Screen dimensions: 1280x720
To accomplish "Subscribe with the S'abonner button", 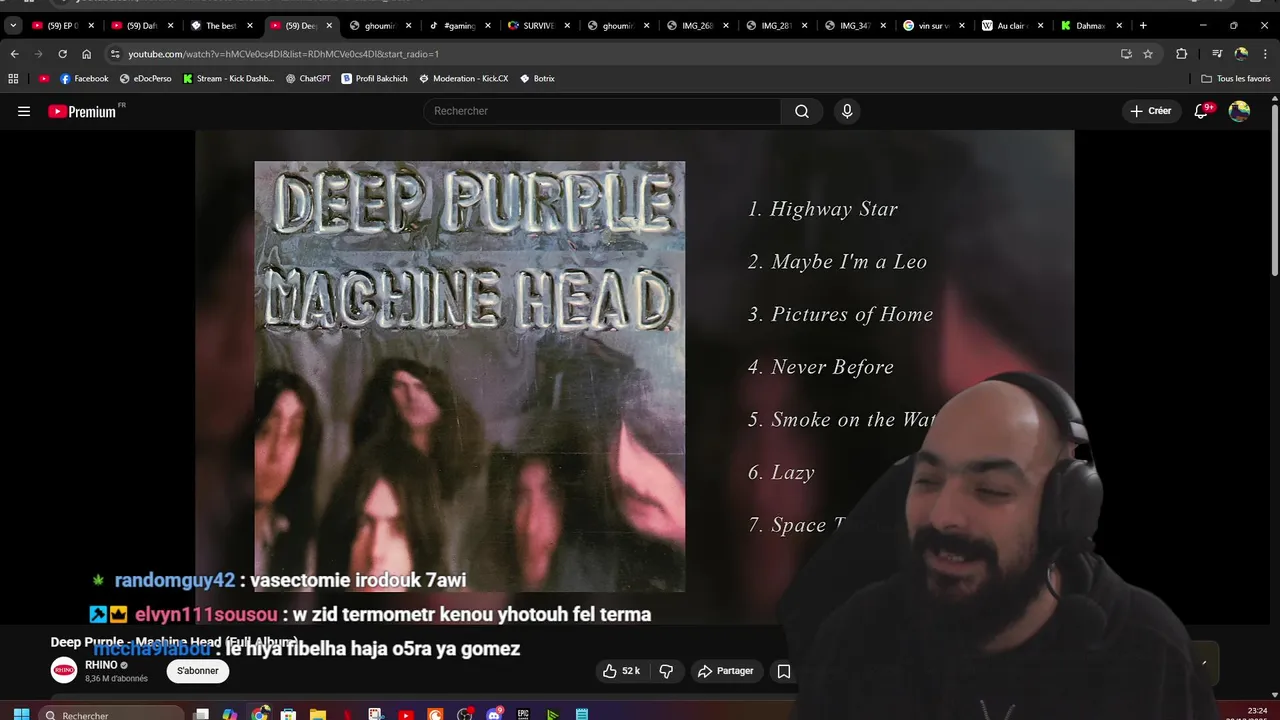I will pyautogui.click(x=198, y=671).
